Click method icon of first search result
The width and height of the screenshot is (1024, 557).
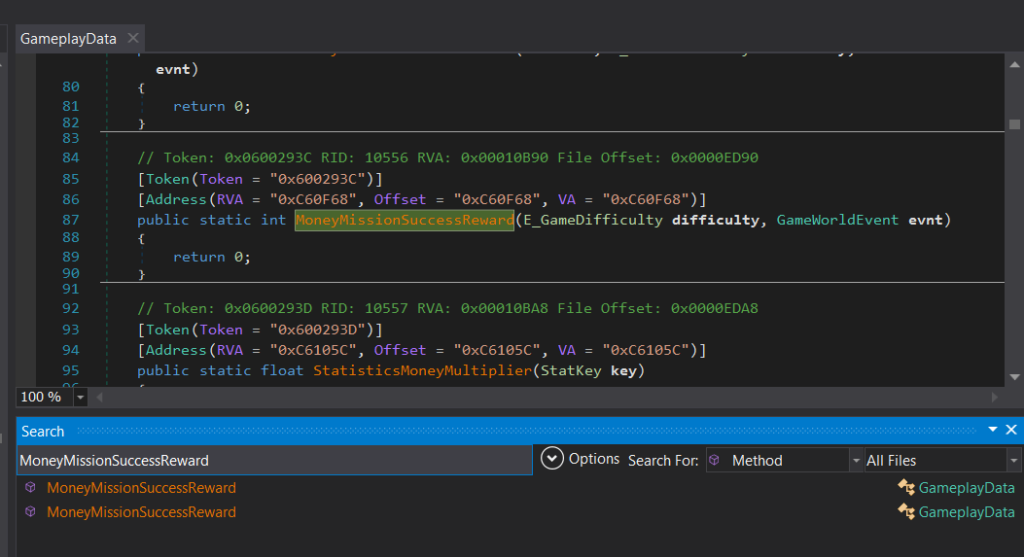(x=30, y=487)
